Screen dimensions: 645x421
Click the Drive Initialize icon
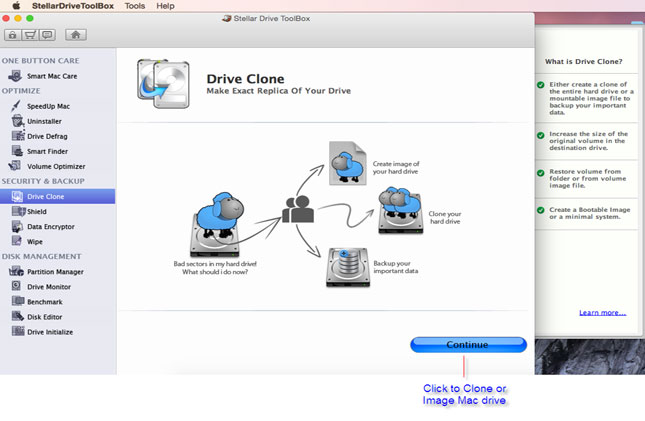18,331
